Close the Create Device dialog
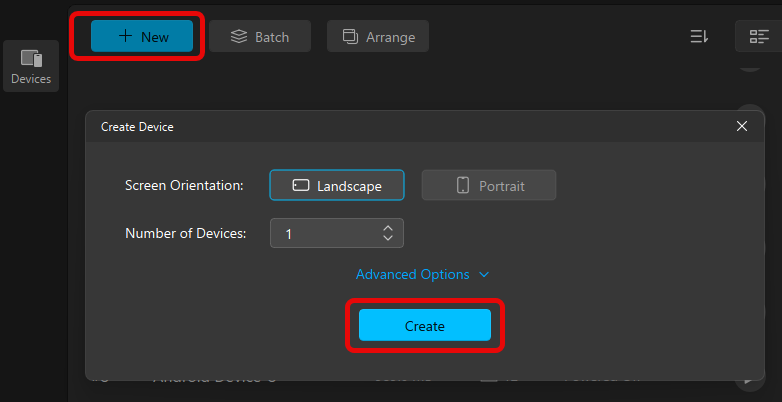This screenshot has width=782, height=402. (742, 126)
